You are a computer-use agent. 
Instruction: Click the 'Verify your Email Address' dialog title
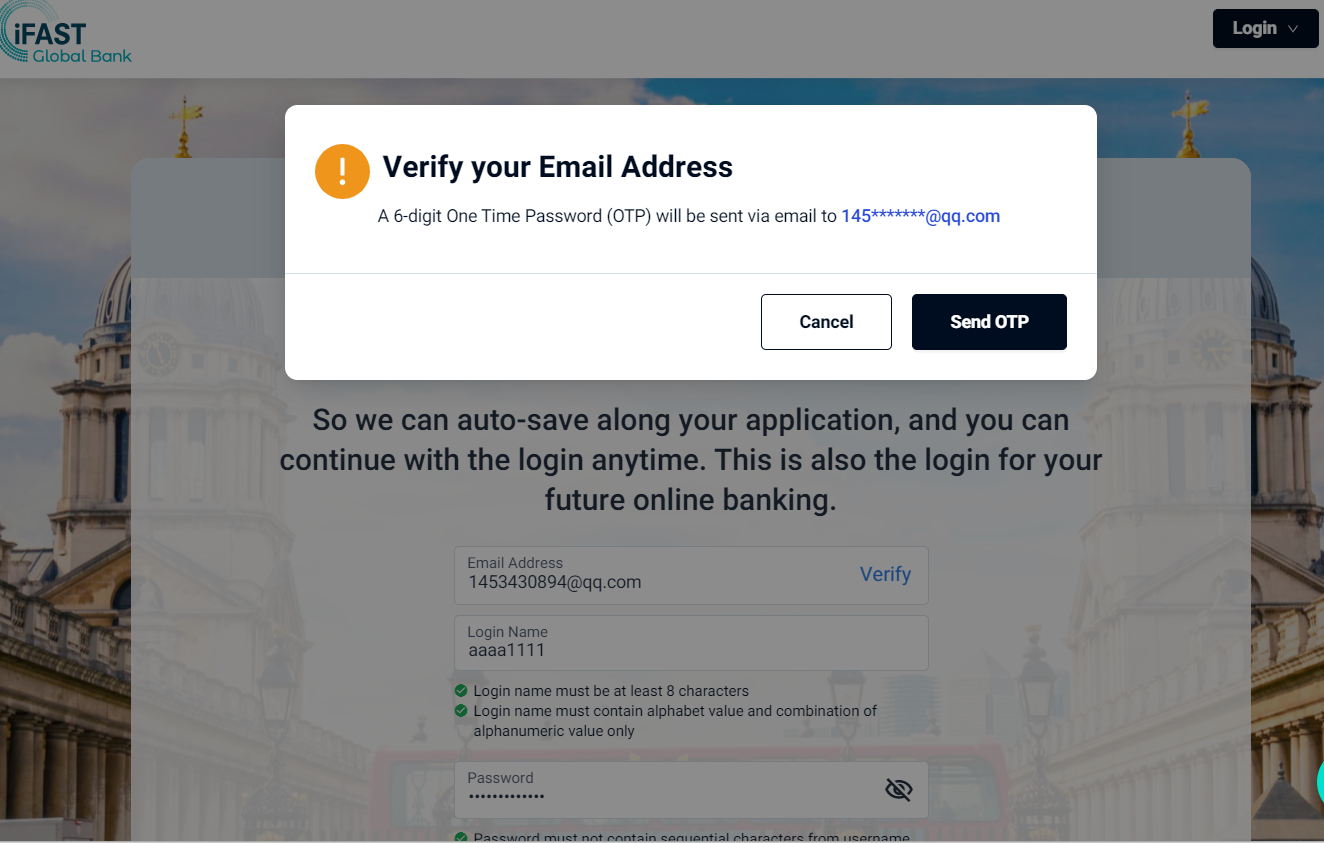coord(558,167)
